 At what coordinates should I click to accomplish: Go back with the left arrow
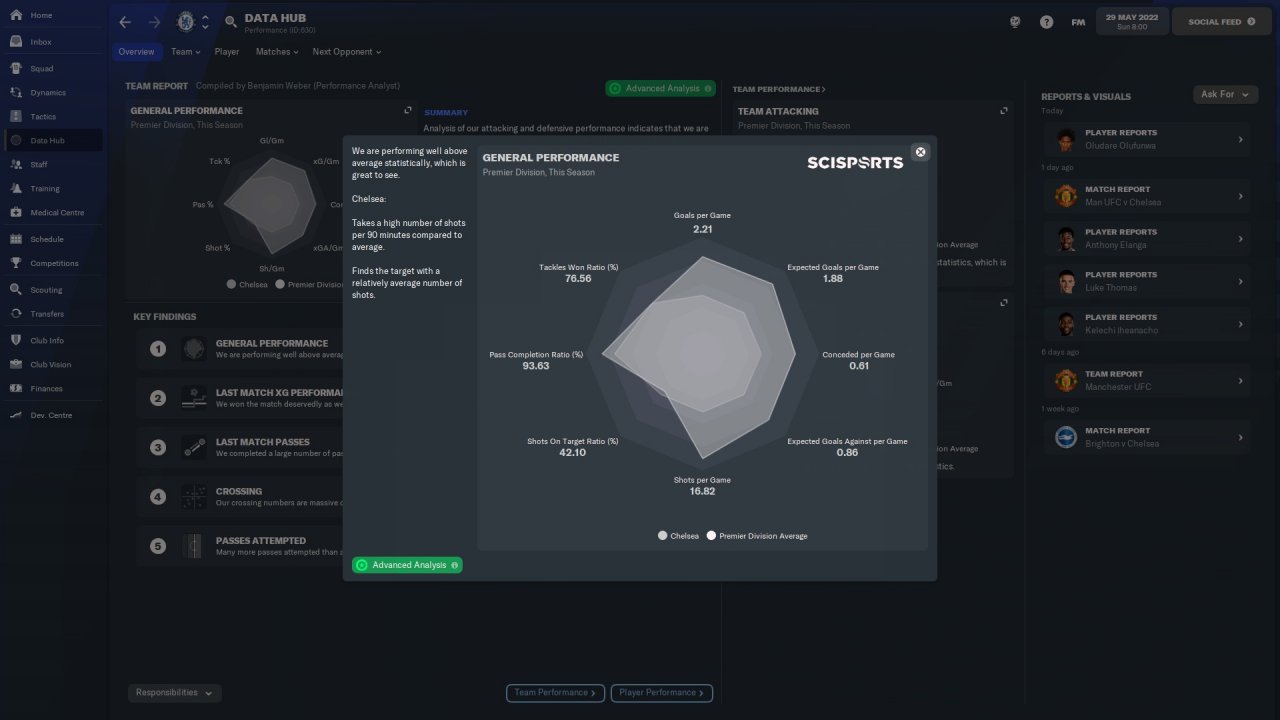click(x=125, y=22)
